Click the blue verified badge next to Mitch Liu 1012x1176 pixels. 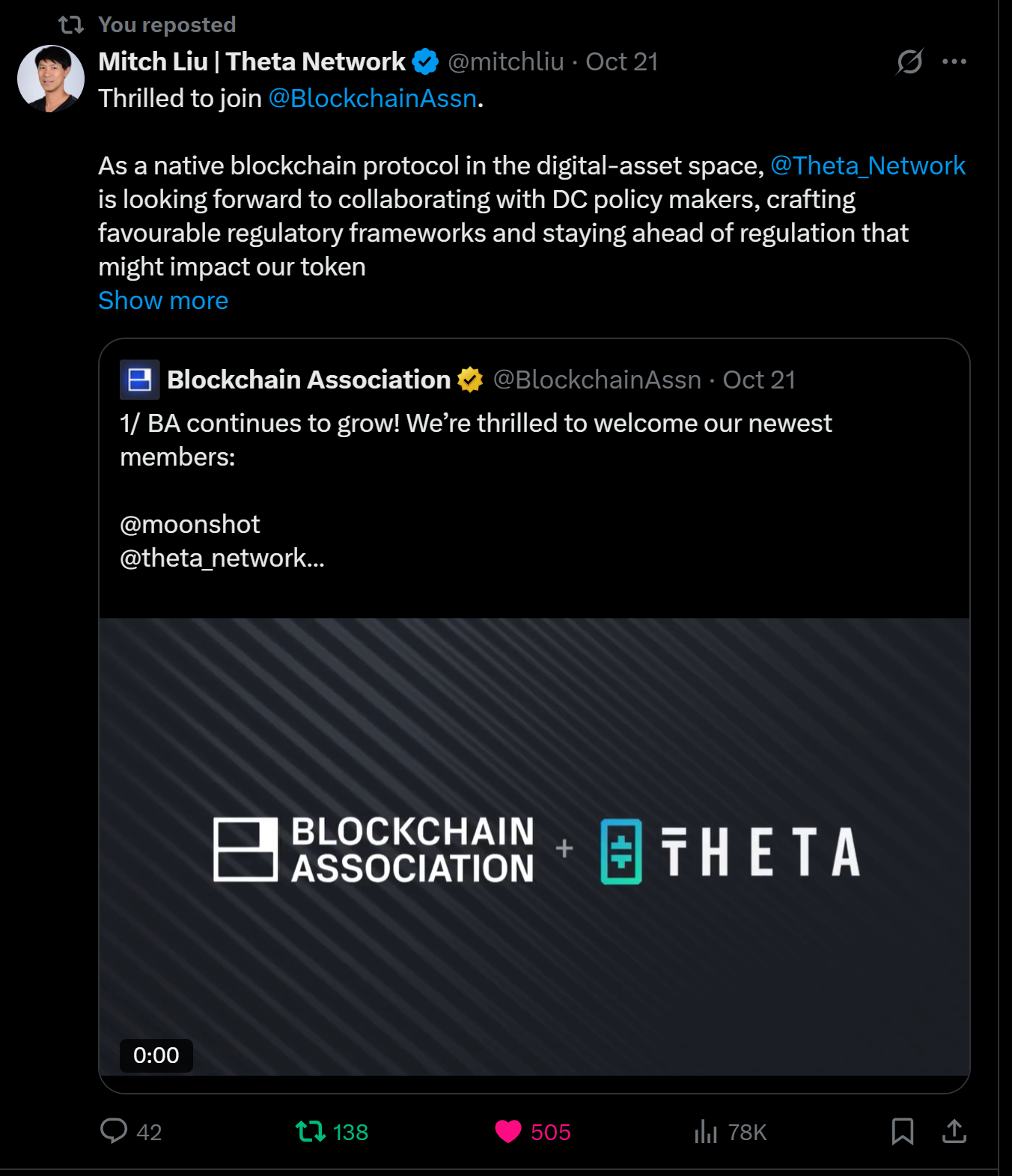[x=425, y=61]
